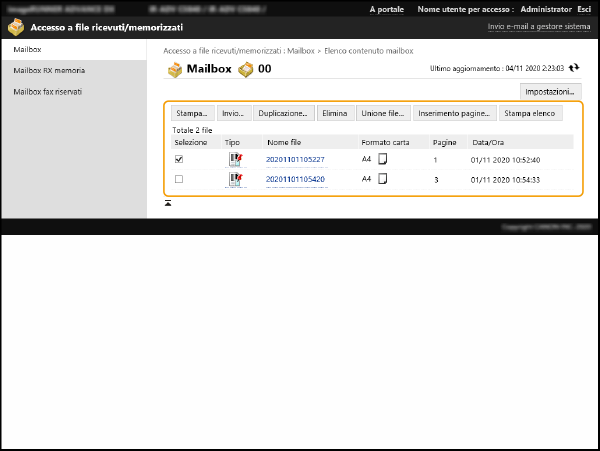Click the Esci logout link
The height and width of the screenshot is (451, 600).
tap(583, 8)
